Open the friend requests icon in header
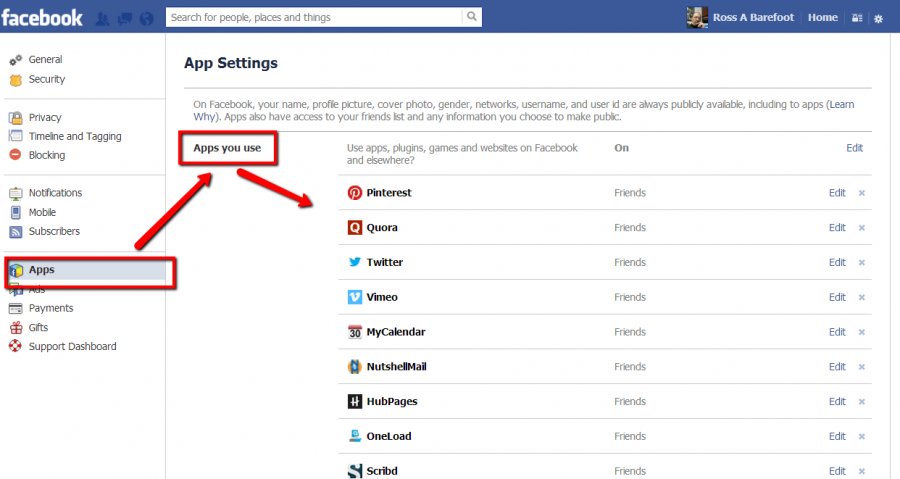The height and width of the screenshot is (479, 900). pos(102,19)
